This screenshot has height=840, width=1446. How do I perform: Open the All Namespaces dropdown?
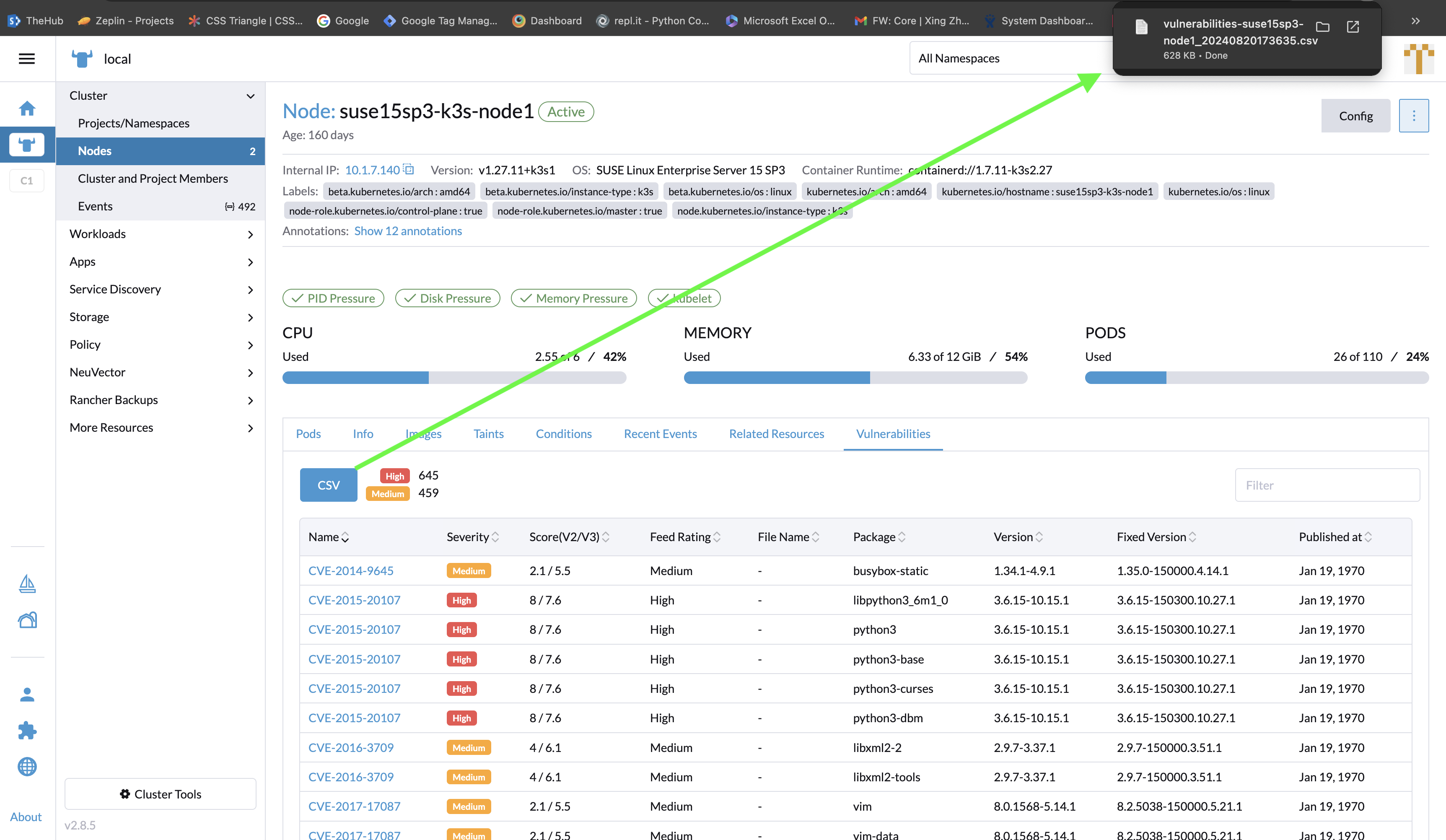click(x=1010, y=58)
